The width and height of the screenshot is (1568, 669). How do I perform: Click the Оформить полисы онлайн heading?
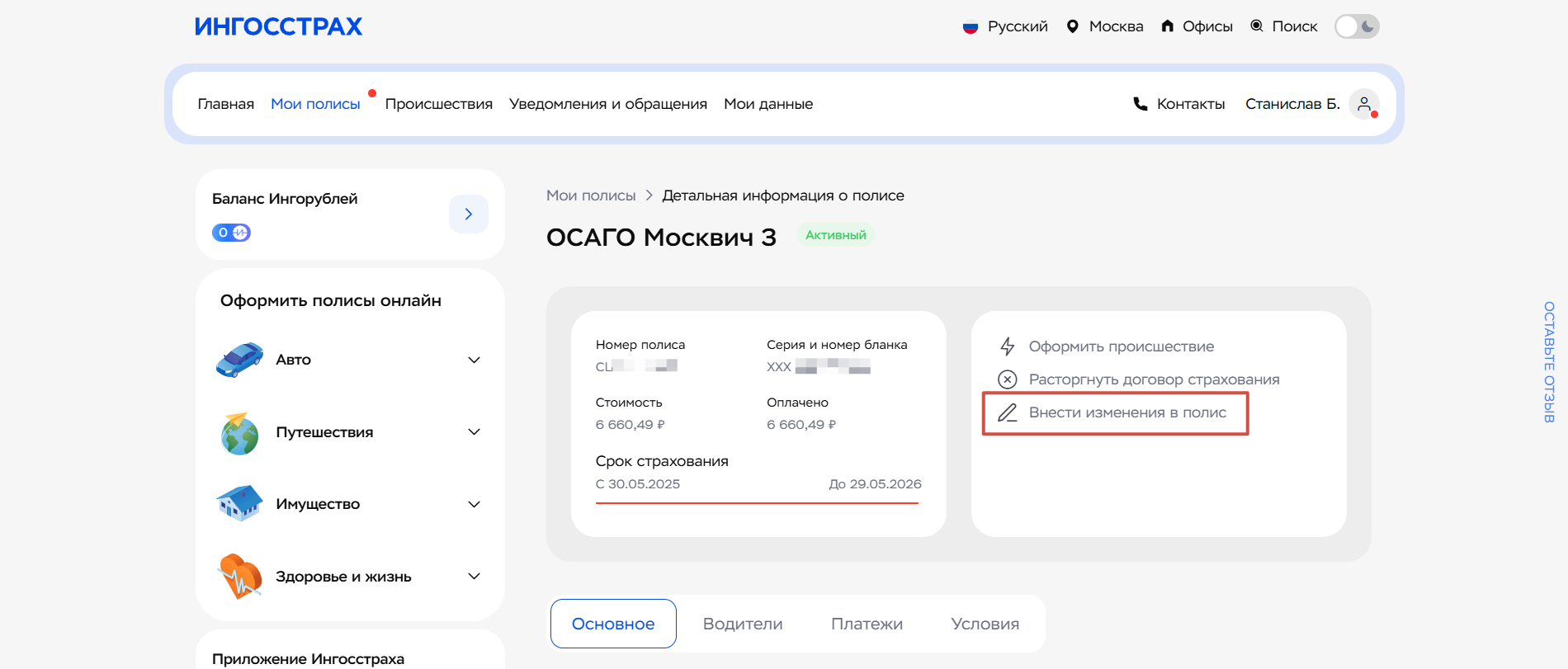331,301
